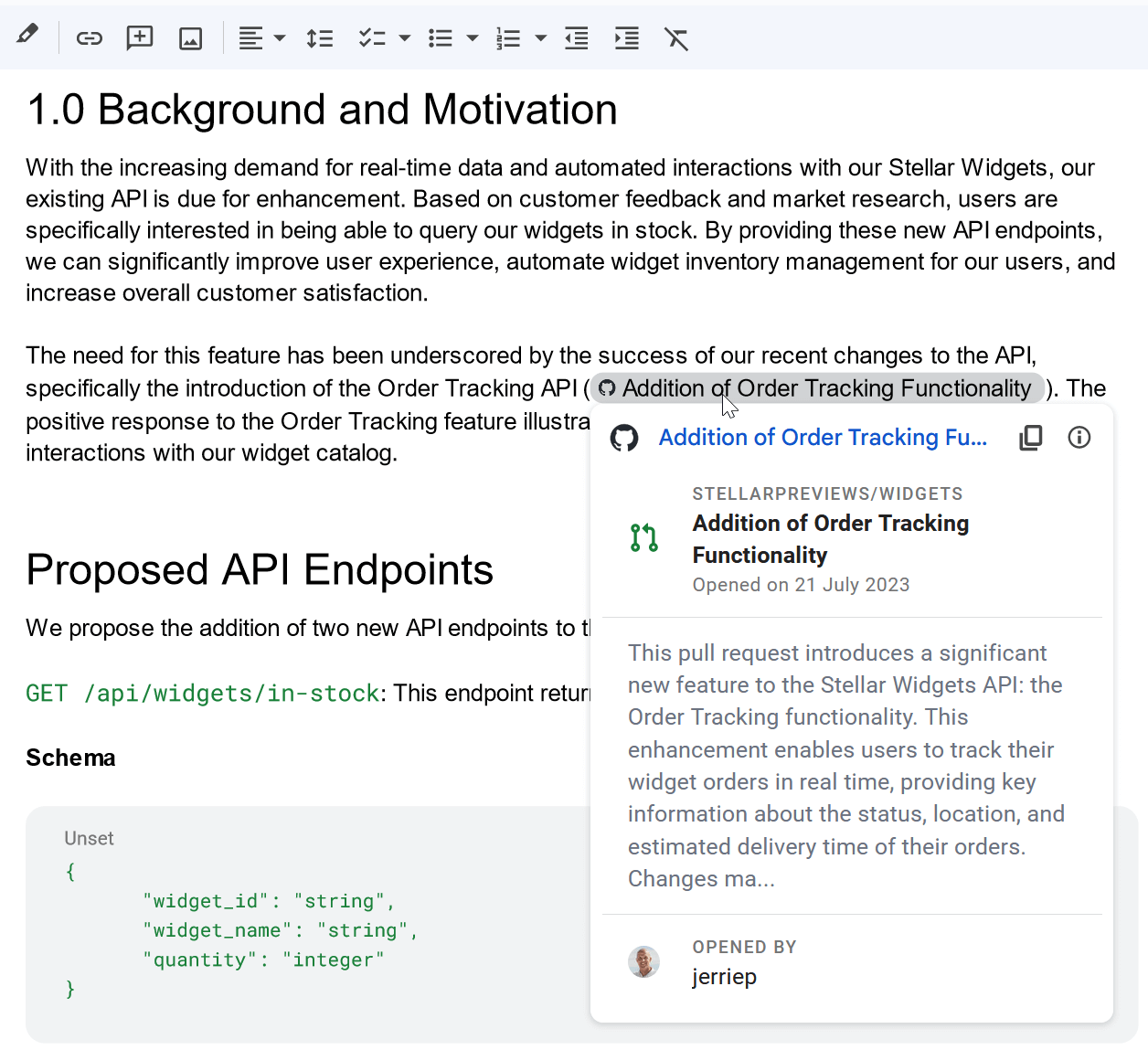
Task: Click jerriep's profile avatar on the card
Action: (643, 962)
